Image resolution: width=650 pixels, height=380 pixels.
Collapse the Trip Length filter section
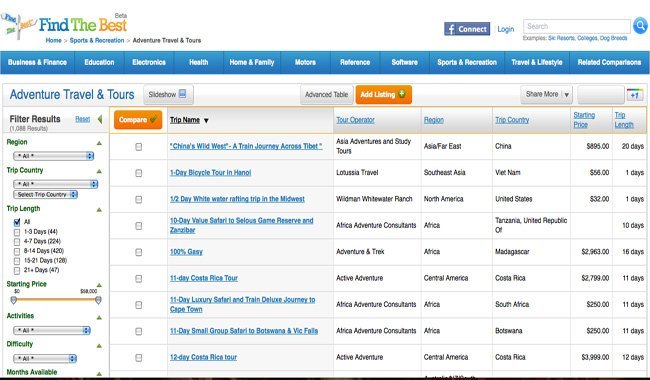tap(99, 210)
